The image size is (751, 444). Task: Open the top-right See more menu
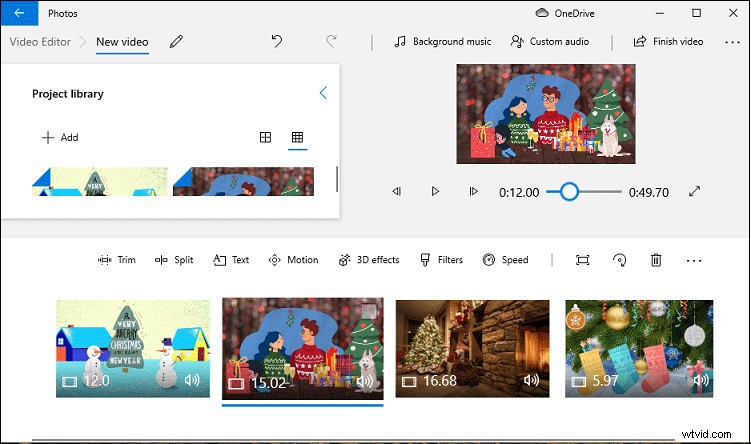point(732,42)
